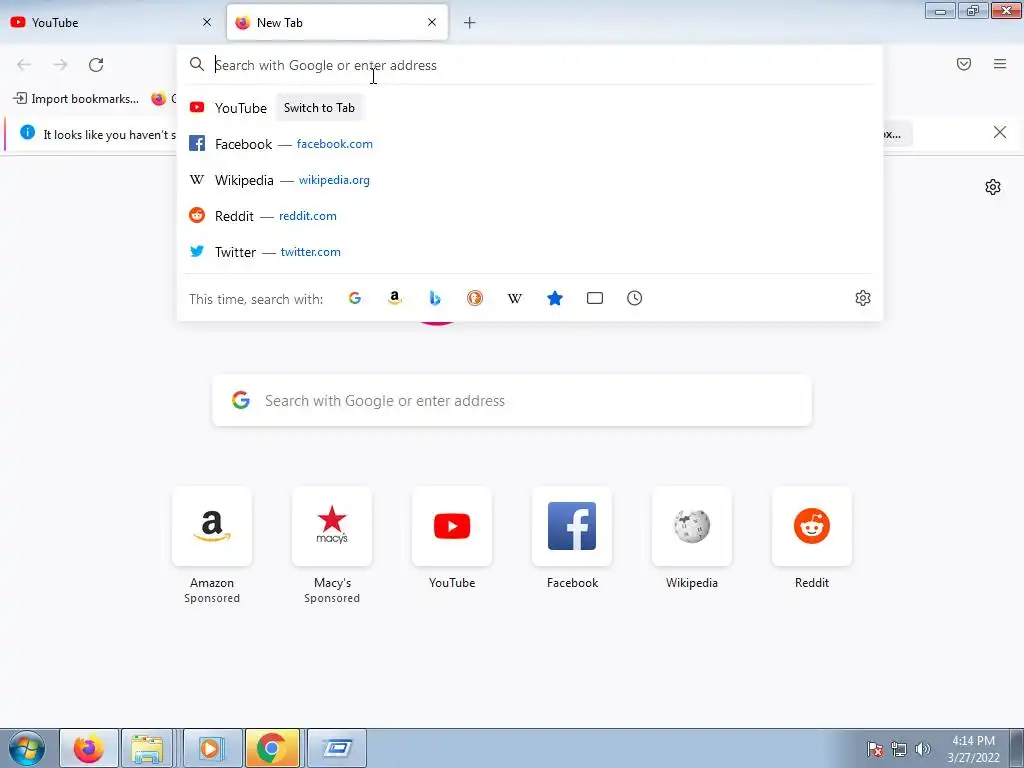Open new tab page personalize gear
Image resolution: width=1024 pixels, height=768 pixels.
[x=993, y=187]
